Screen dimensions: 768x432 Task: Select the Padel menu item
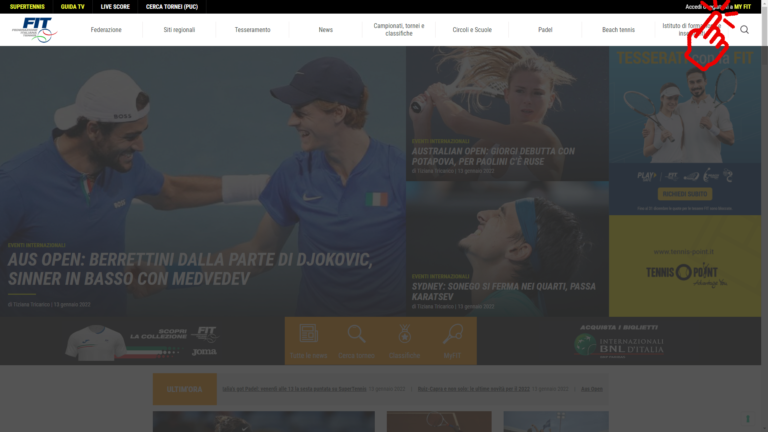click(545, 30)
